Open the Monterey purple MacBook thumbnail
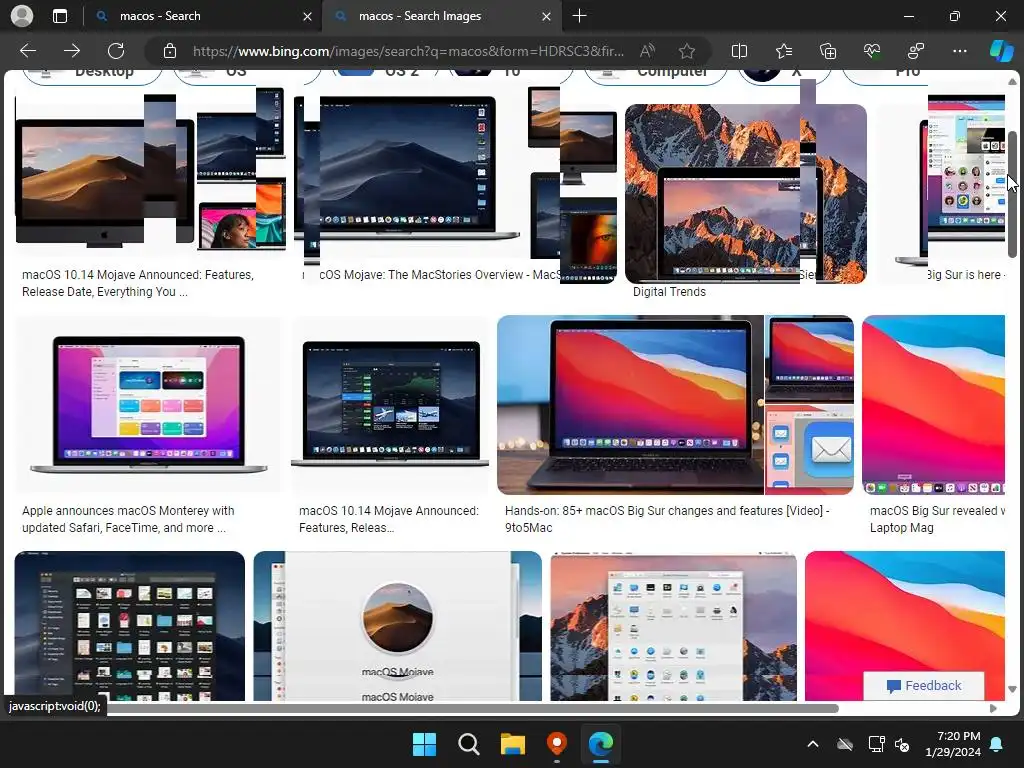Image resolution: width=1024 pixels, height=768 pixels. [x=149, y=404]
